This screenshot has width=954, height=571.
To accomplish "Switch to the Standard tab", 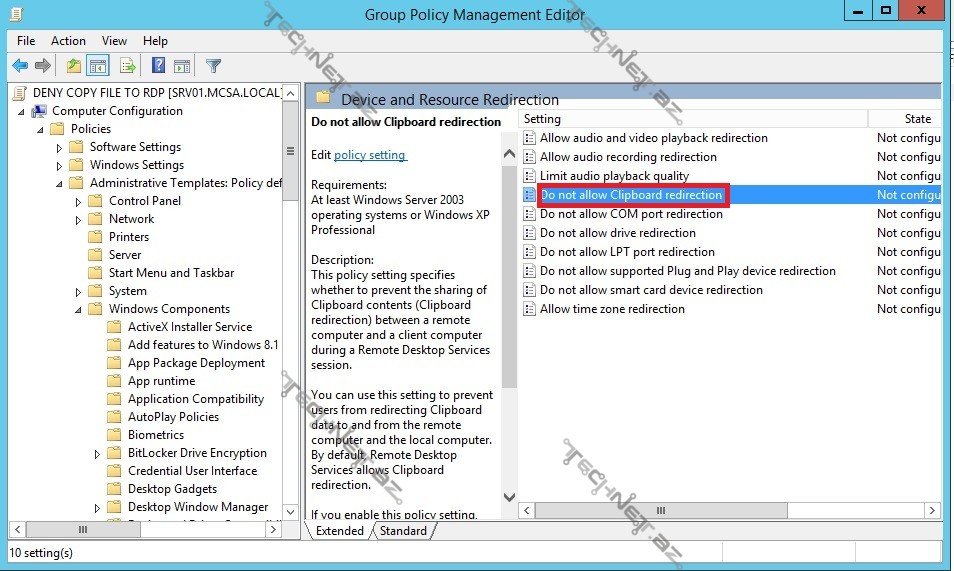I will pos(403,531).
